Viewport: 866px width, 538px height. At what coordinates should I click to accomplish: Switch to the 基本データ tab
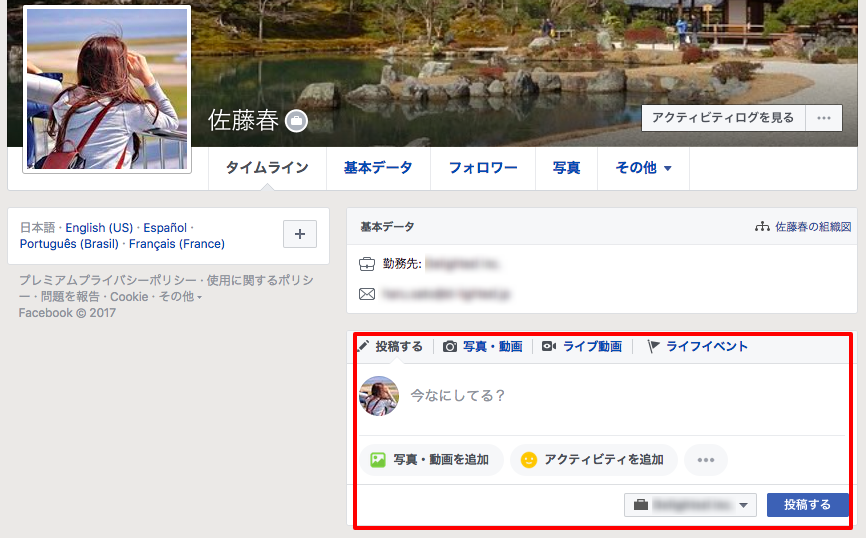378,168
